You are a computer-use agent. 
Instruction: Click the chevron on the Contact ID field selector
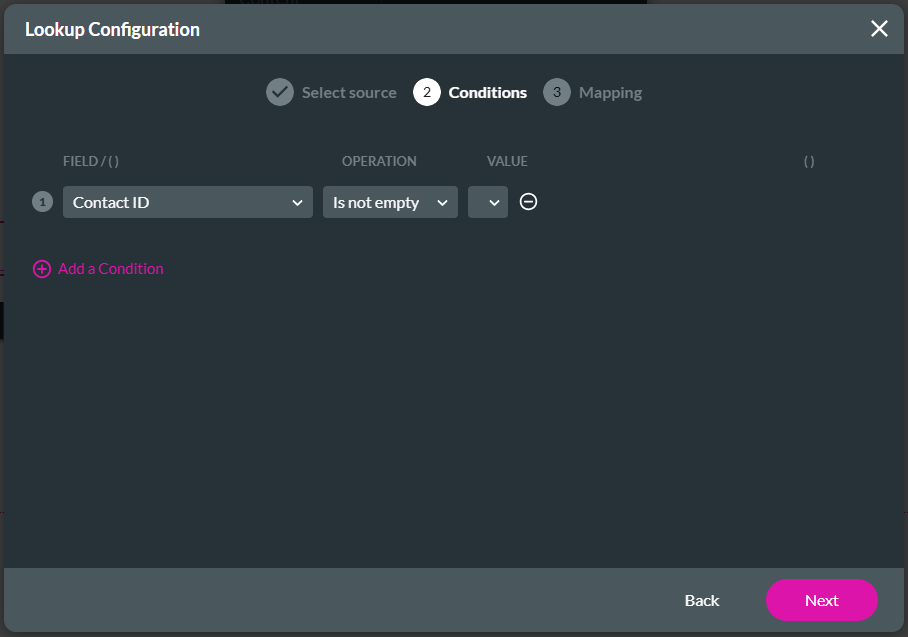[x=298, y=201]
